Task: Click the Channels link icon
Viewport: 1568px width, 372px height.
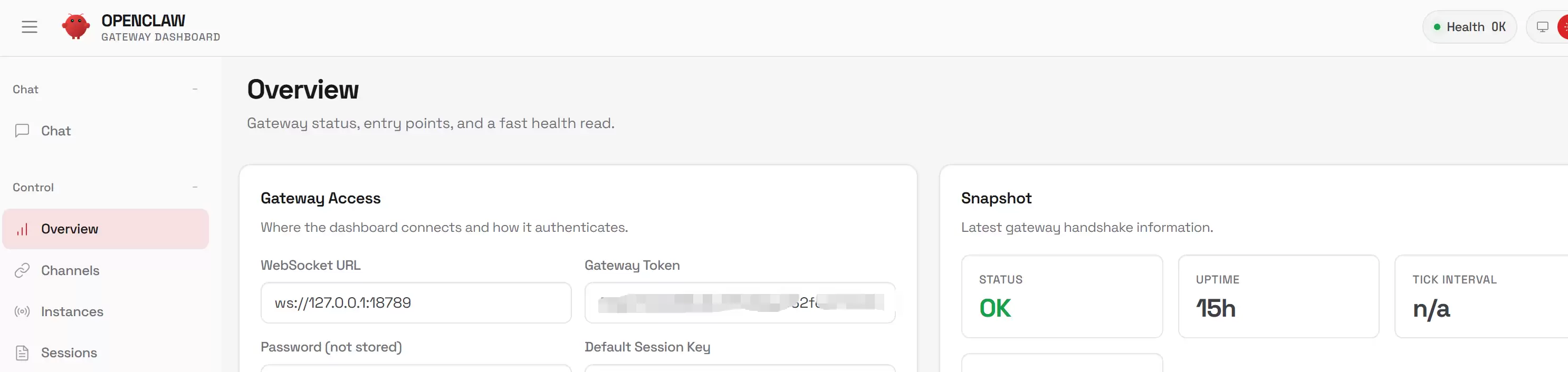Action: (x=23, y=270)
